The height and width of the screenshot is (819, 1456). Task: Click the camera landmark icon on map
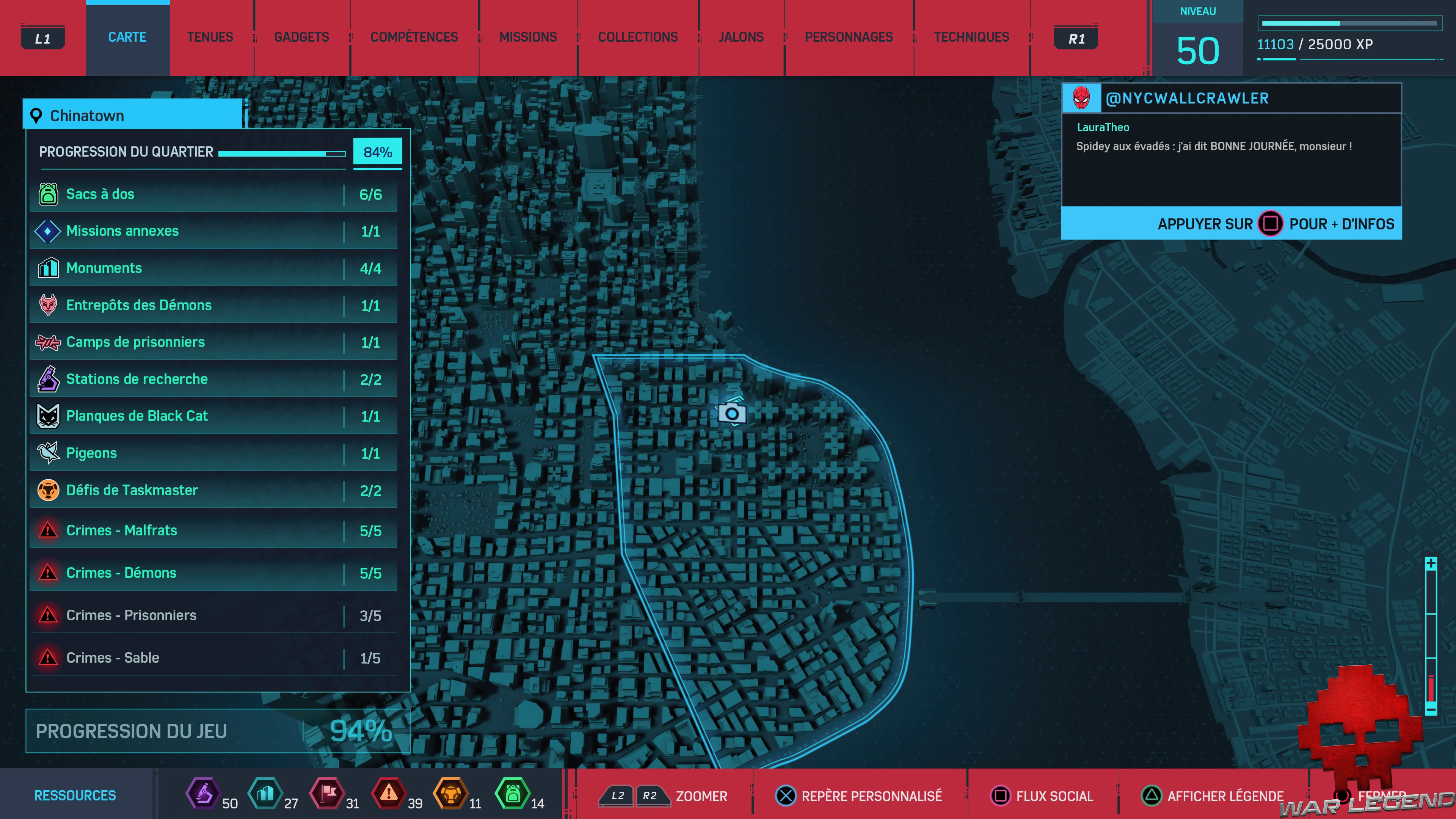732,413
